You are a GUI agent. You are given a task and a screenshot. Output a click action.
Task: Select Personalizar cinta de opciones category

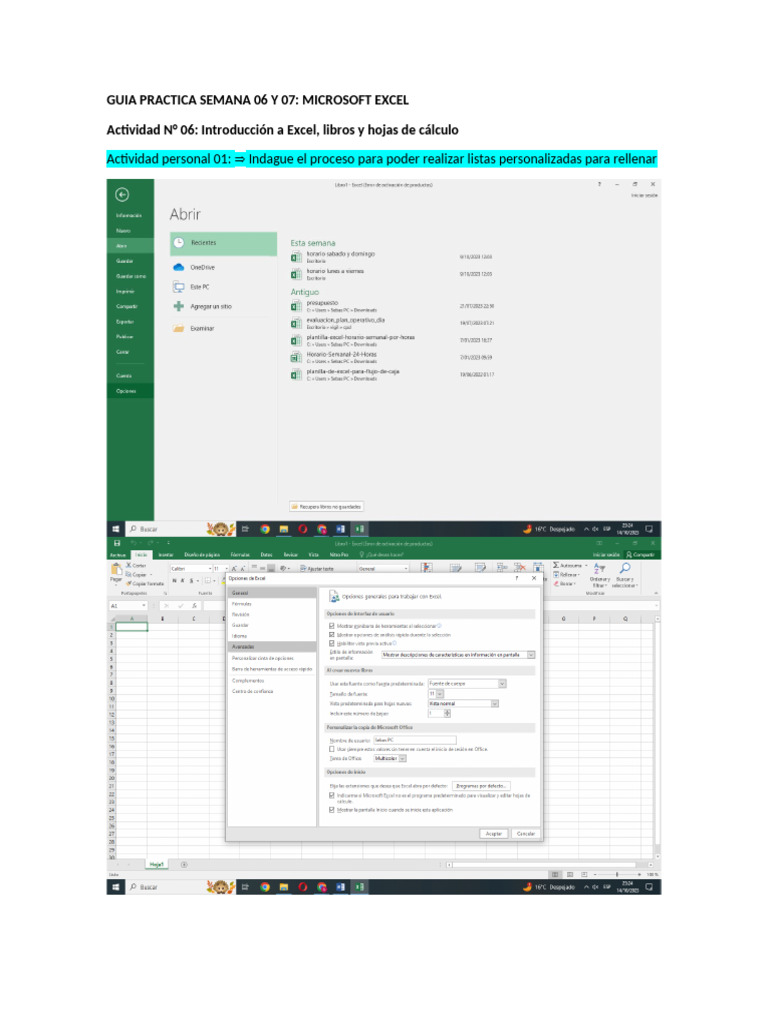click(x=263, y=658)
